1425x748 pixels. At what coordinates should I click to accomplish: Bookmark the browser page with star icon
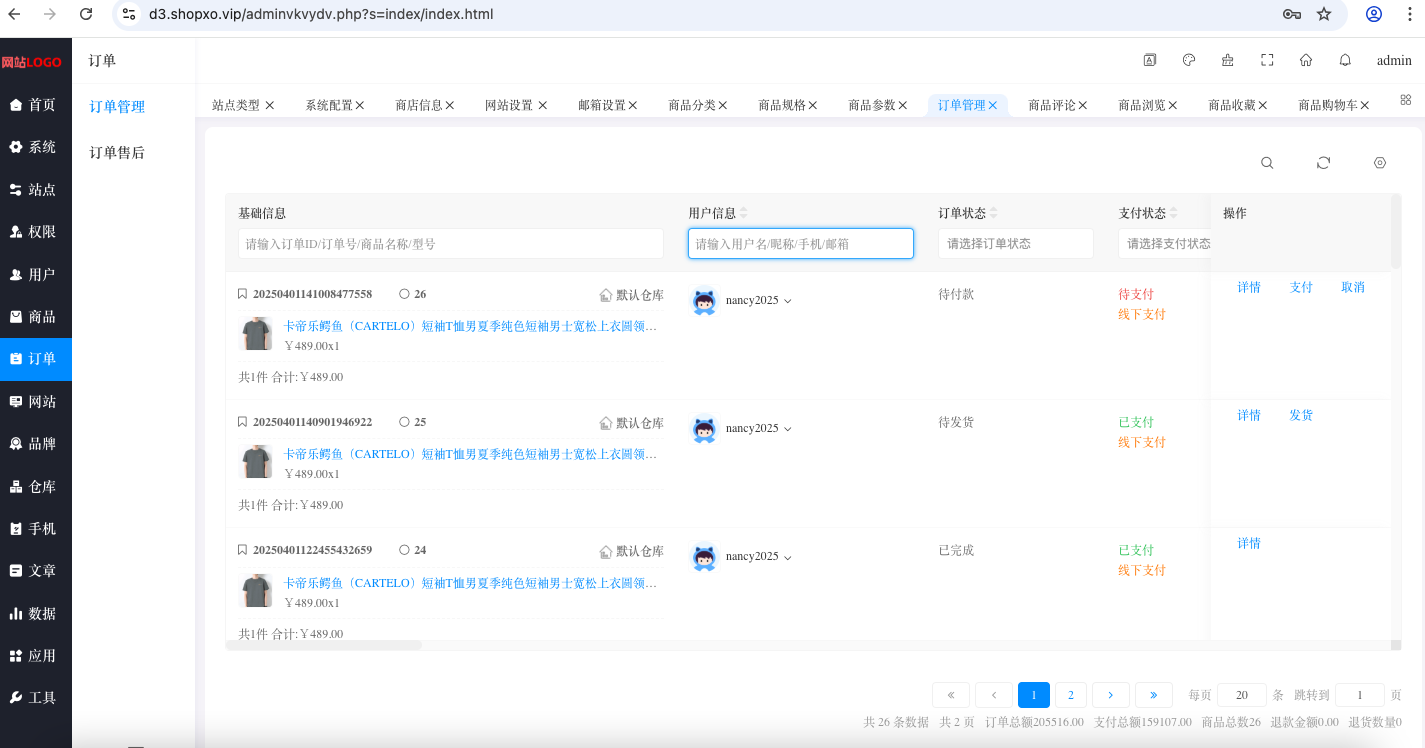click(1324, 14)
